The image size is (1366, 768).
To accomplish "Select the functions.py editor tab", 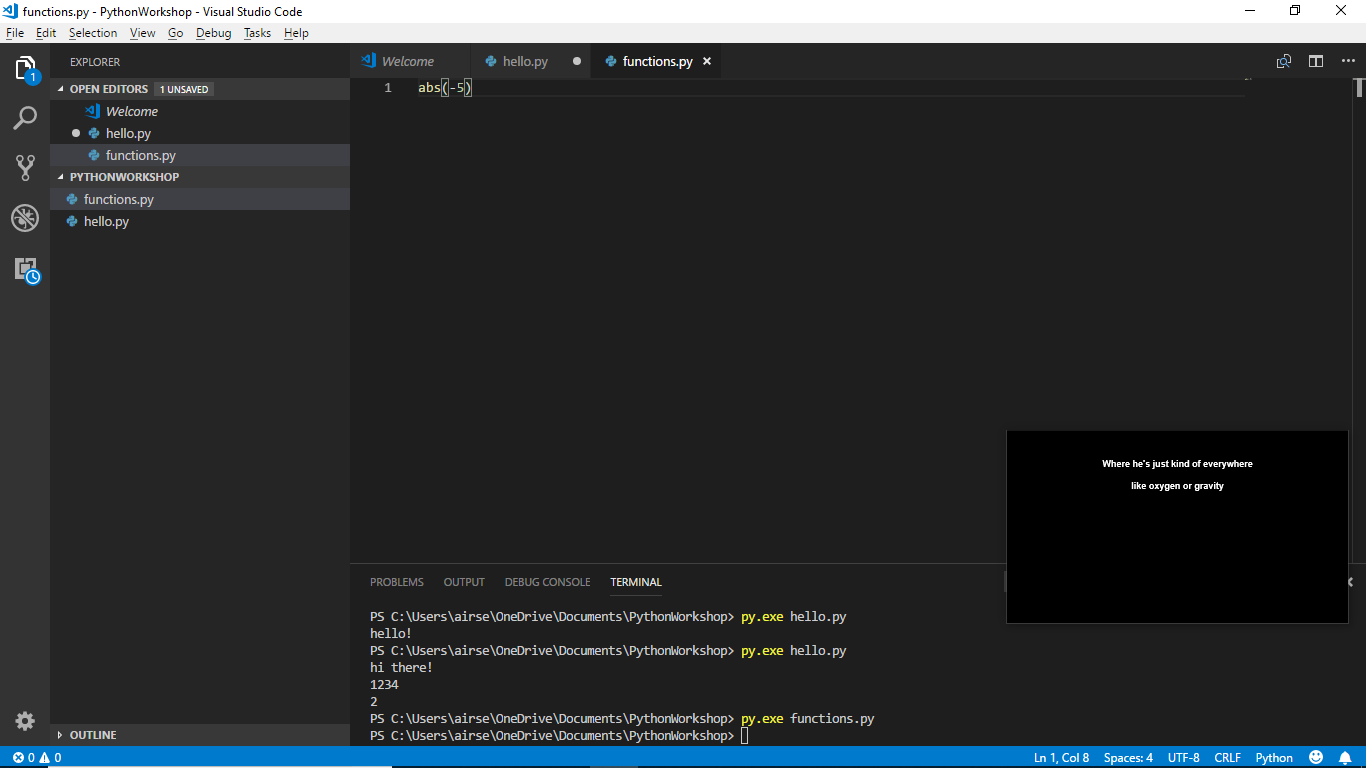I will click(657, 61).
